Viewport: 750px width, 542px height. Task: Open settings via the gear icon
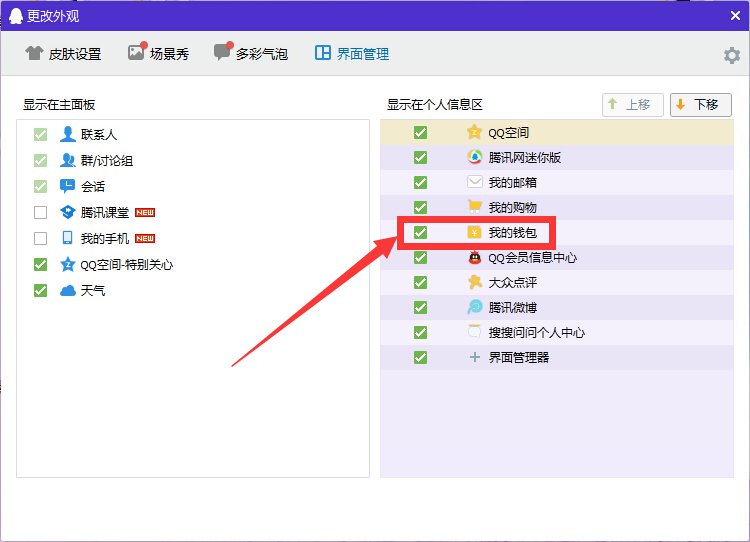click(x=732, y=55)
